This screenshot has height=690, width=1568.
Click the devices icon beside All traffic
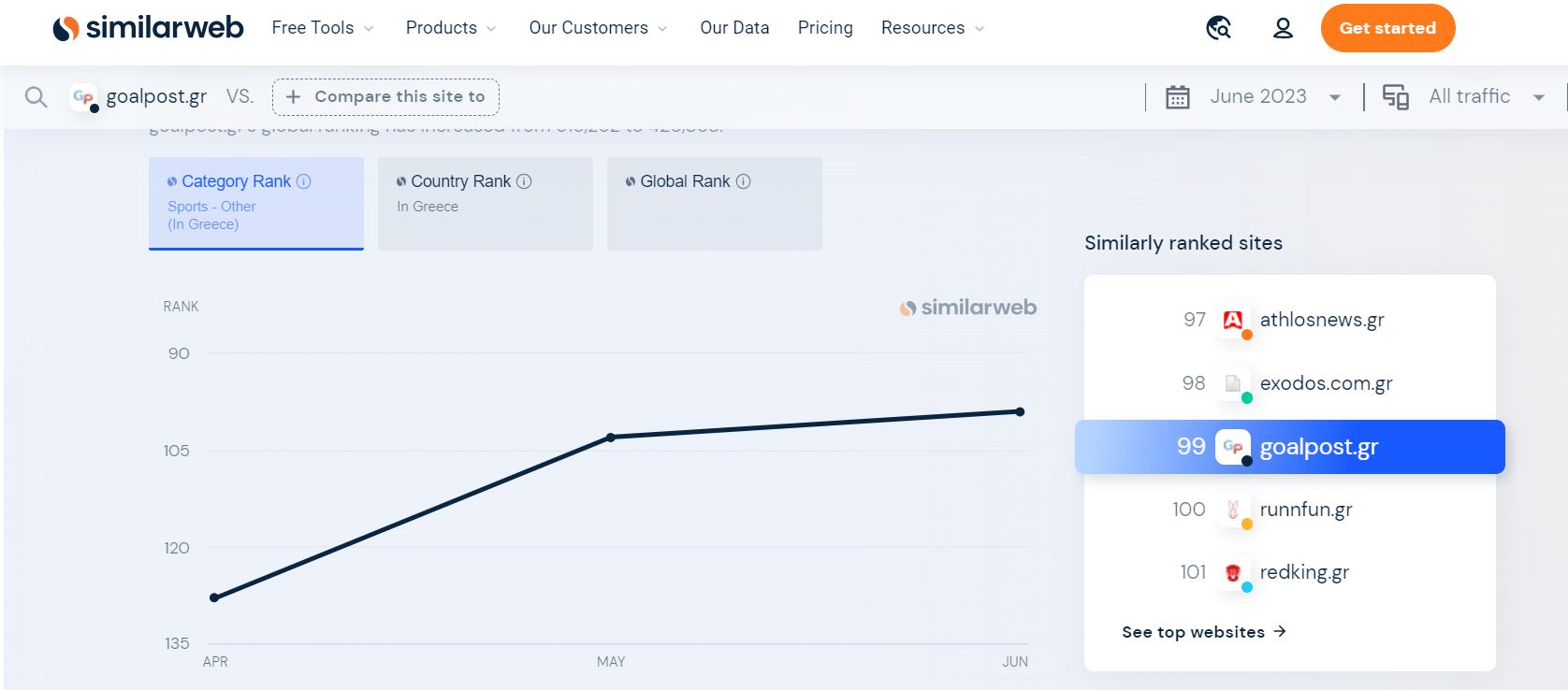tap(1395, 96)
